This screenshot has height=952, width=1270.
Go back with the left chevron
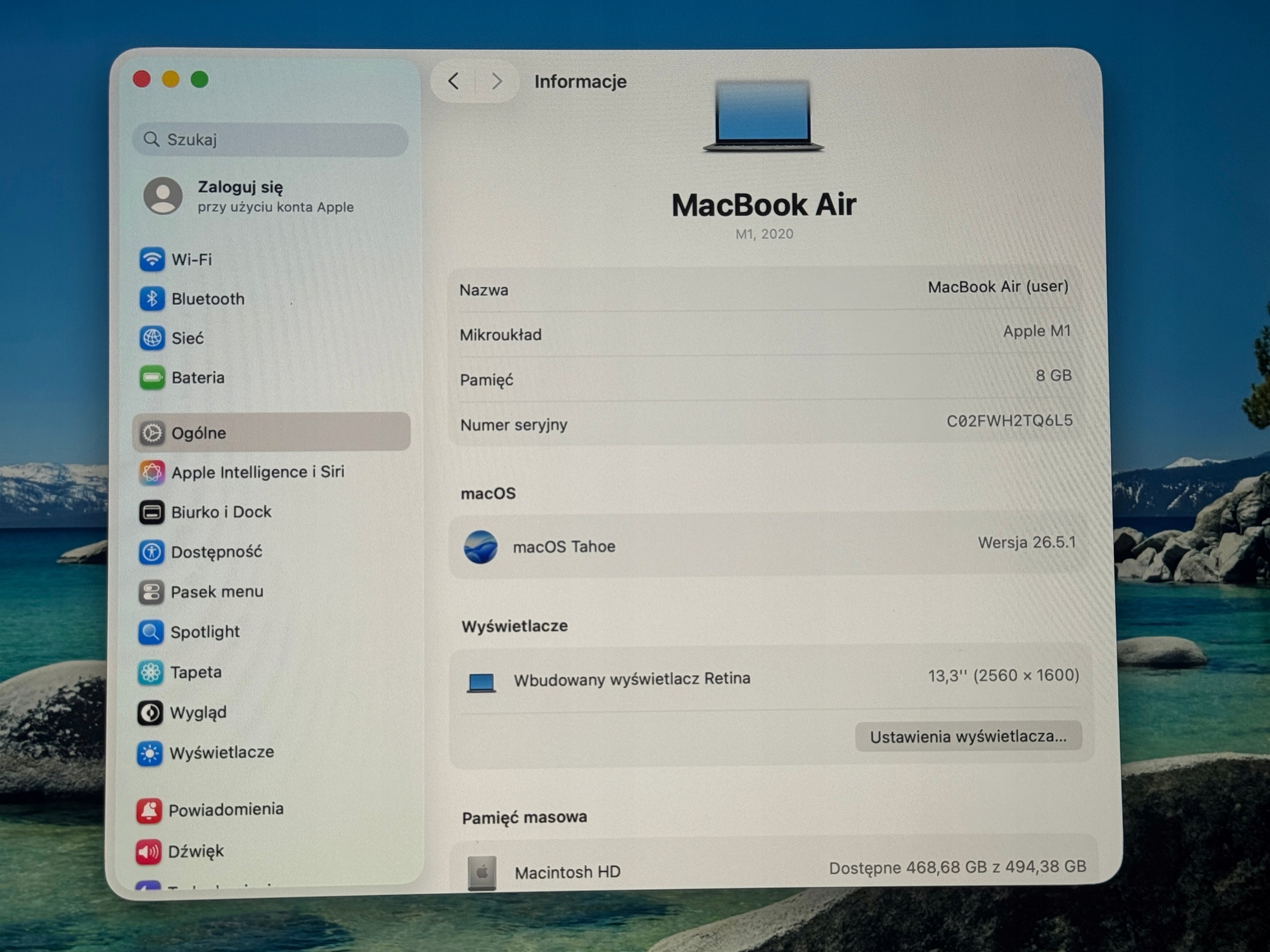click(453, 81)
